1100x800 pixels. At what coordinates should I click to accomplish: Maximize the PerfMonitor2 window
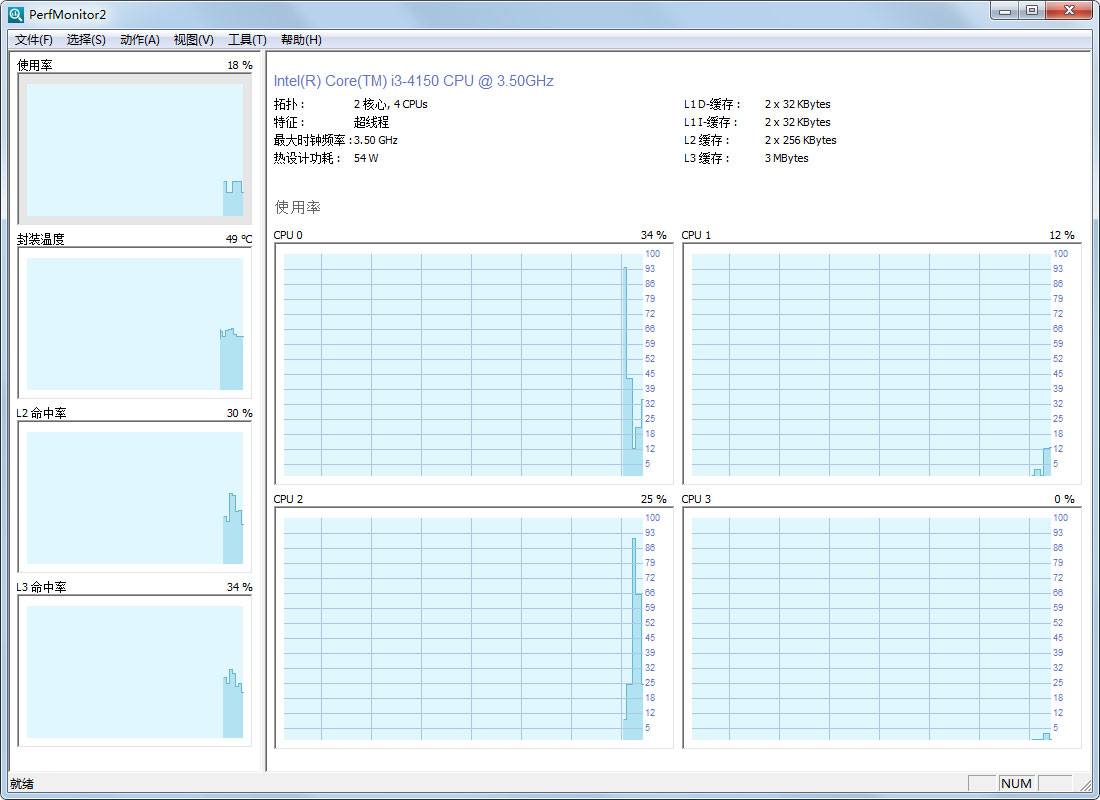tap(1032, 11)
